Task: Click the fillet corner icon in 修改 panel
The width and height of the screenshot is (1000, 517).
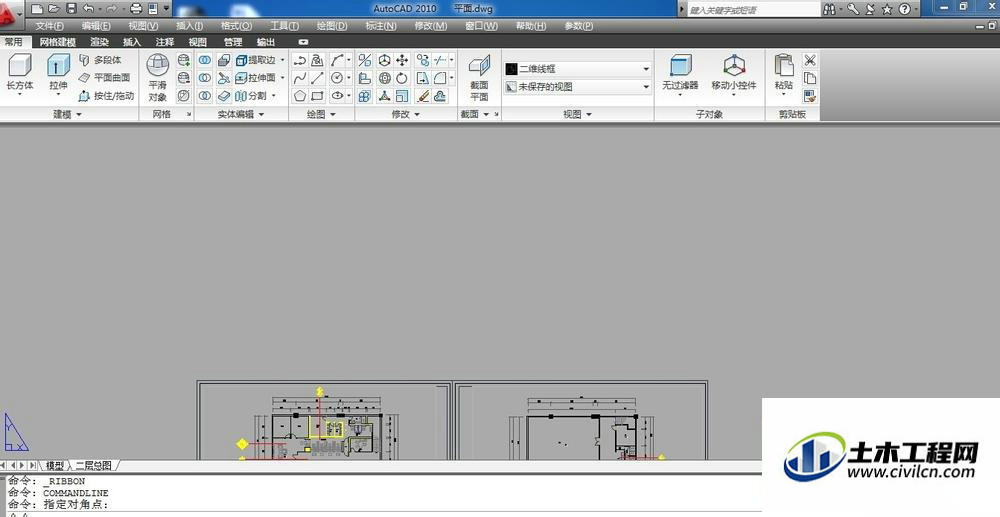Action: (x=440, y=78)
